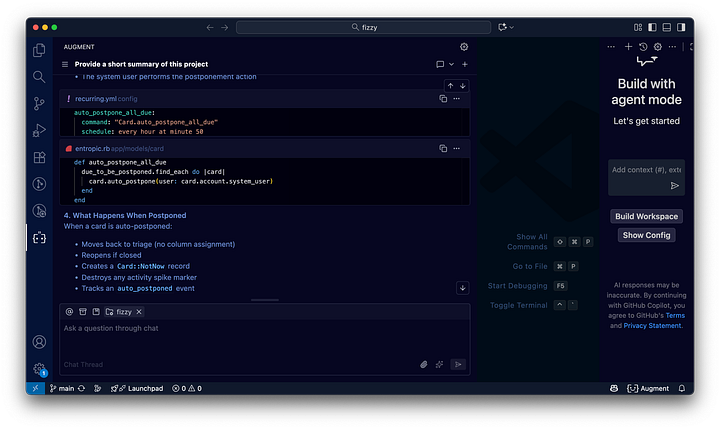Copy the recurring.yml code snippet
720x429 pixels.
point(443,99)
